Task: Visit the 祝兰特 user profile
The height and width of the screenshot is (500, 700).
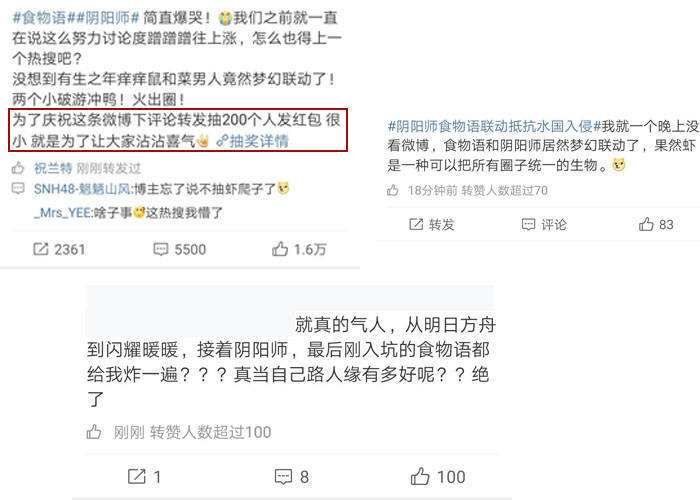Action: (53, 168)
